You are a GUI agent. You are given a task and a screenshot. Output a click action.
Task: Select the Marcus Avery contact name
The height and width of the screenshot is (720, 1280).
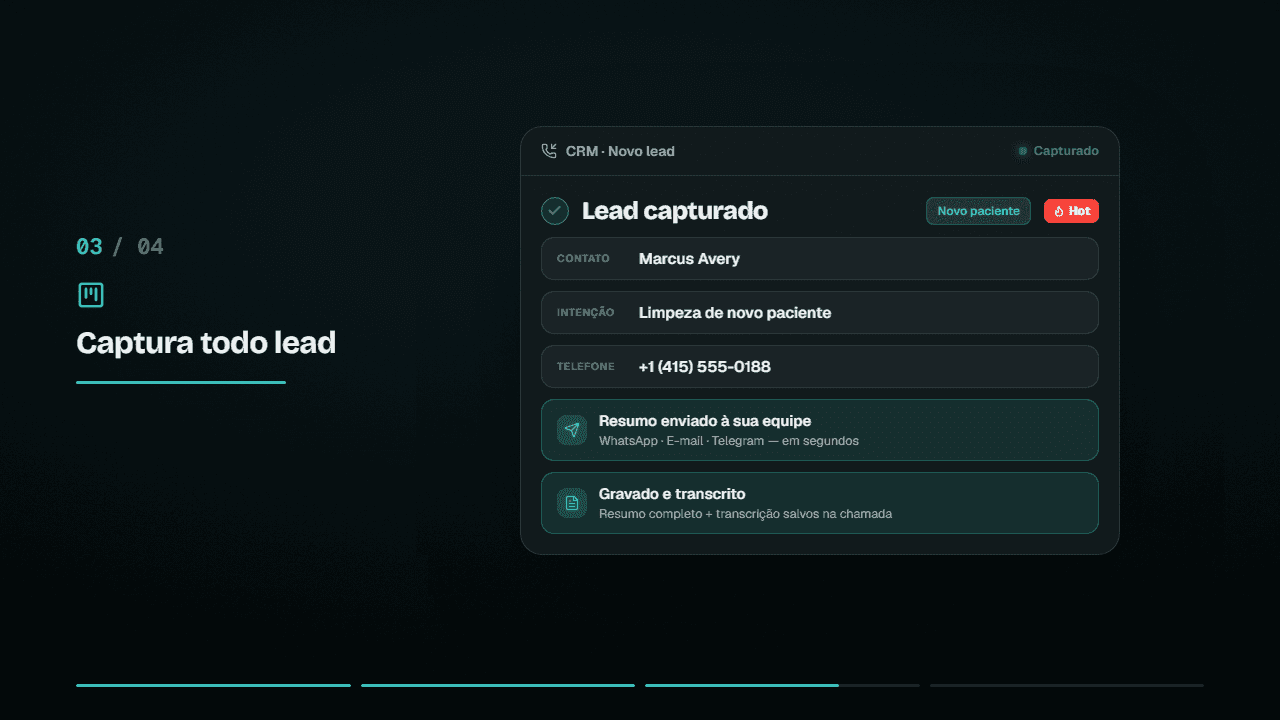coord(689,259)
